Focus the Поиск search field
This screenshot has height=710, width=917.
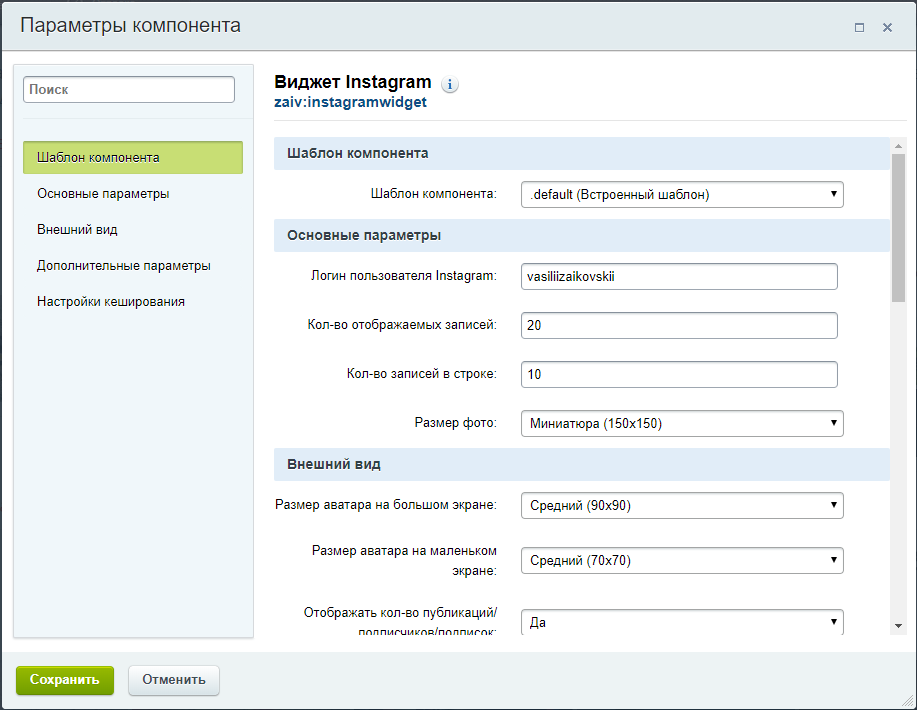coord(129,89)
